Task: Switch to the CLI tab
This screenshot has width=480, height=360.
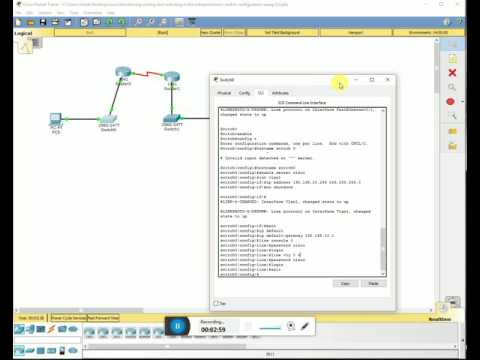Action: coord(261,93)
